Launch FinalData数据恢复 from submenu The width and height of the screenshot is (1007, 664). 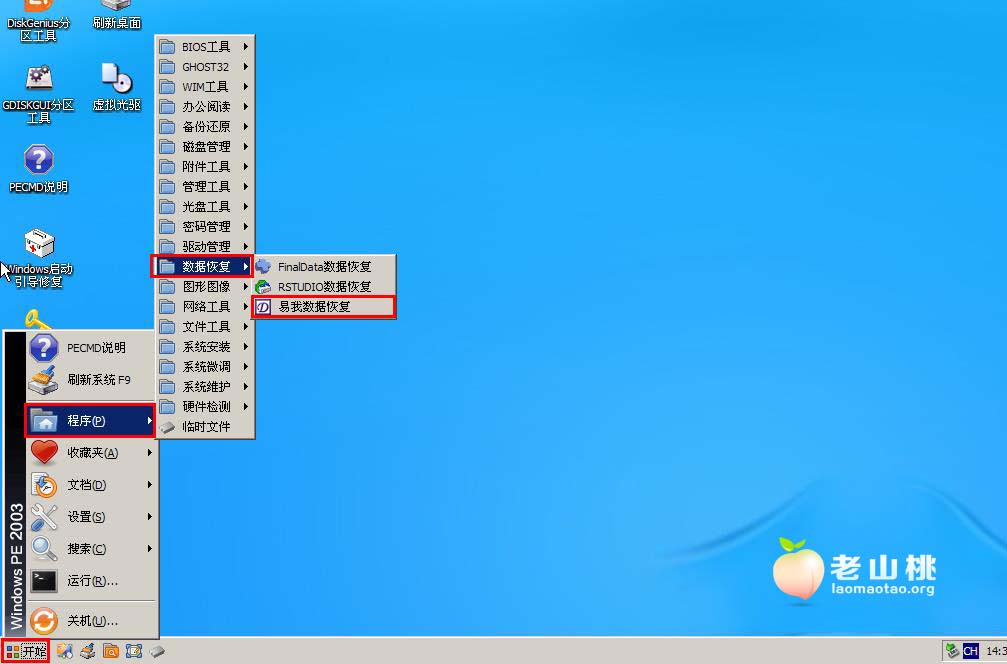(324, 266)
